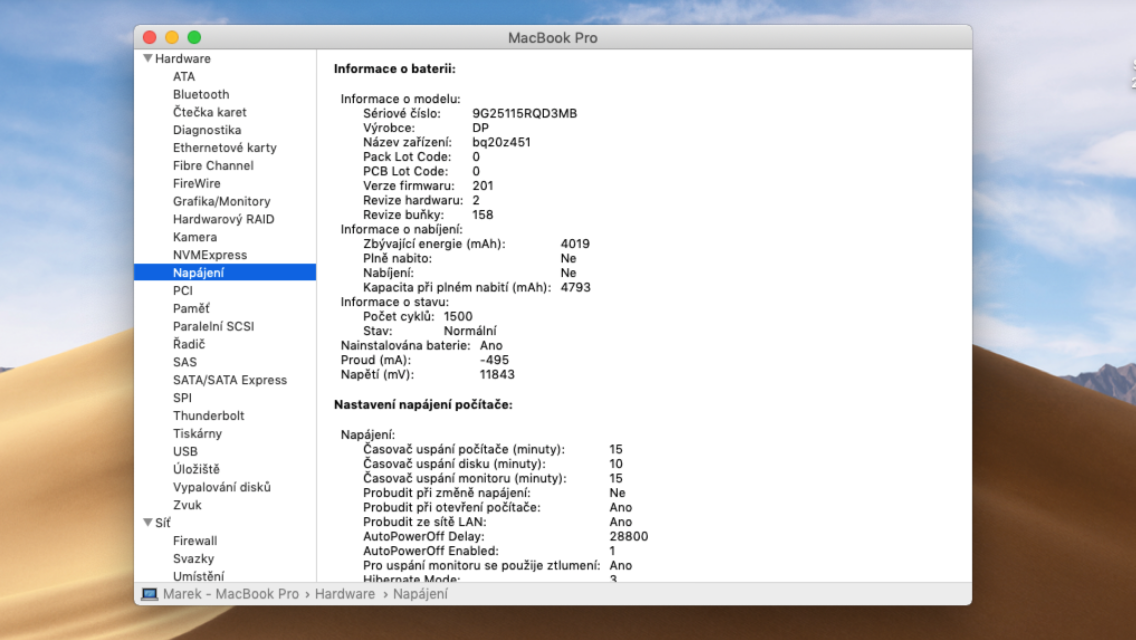Select Firewall under Síť
Viewport: 1136px width, 640px height.
194,541
